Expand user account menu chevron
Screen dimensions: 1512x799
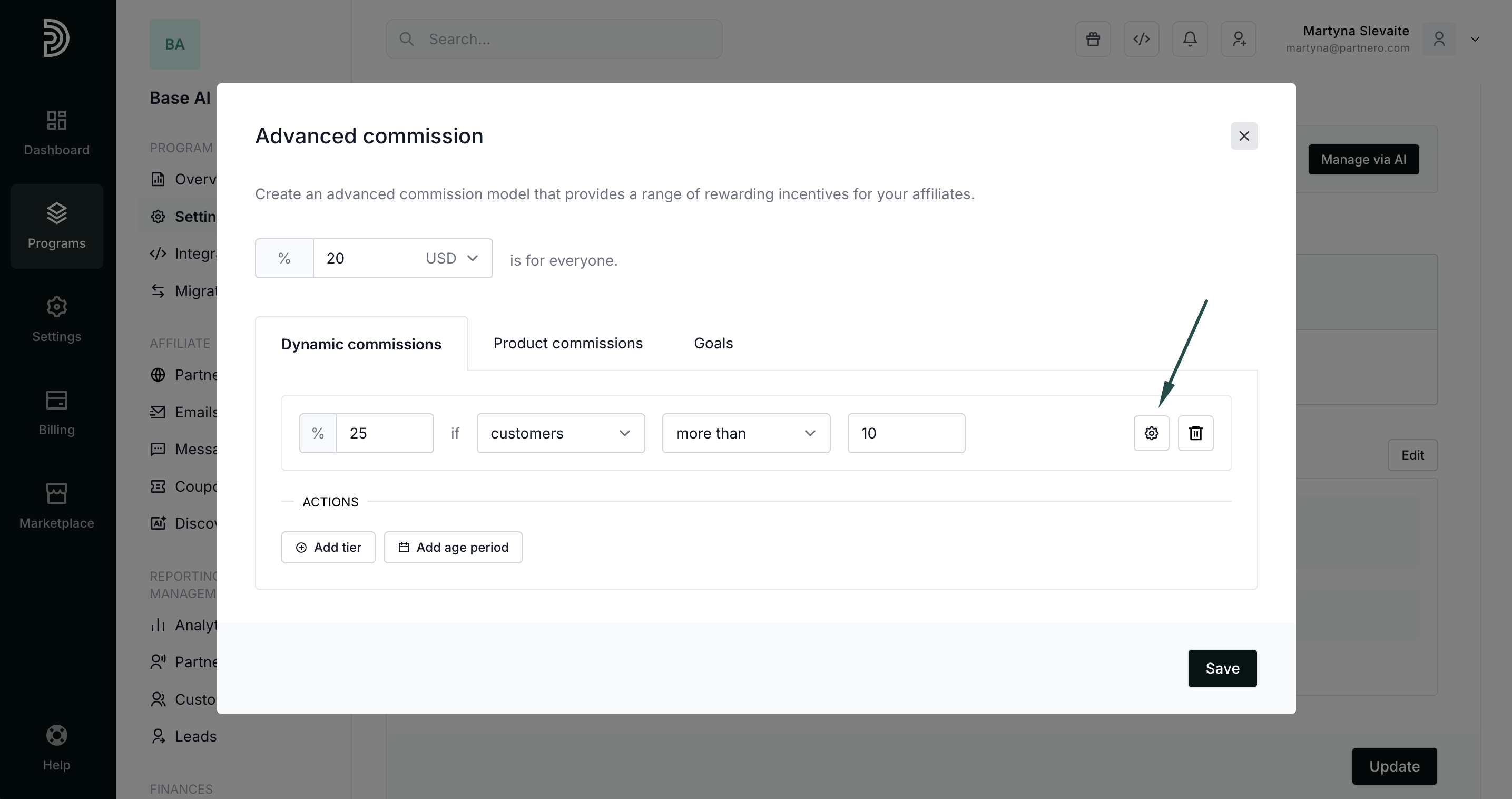click(1475, 40)
